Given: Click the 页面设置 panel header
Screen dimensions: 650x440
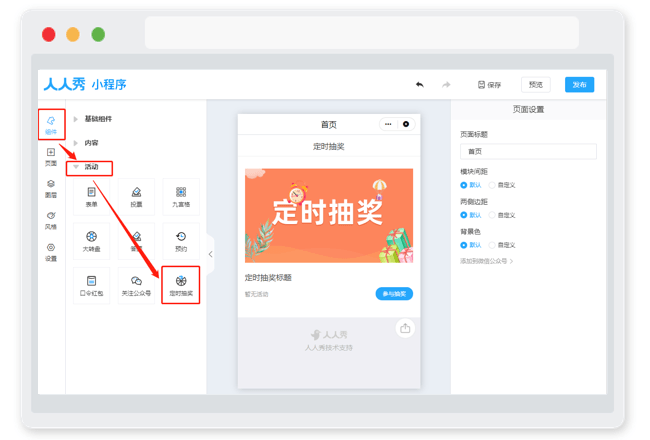Looking at the screenshot, I should (528, 109).
